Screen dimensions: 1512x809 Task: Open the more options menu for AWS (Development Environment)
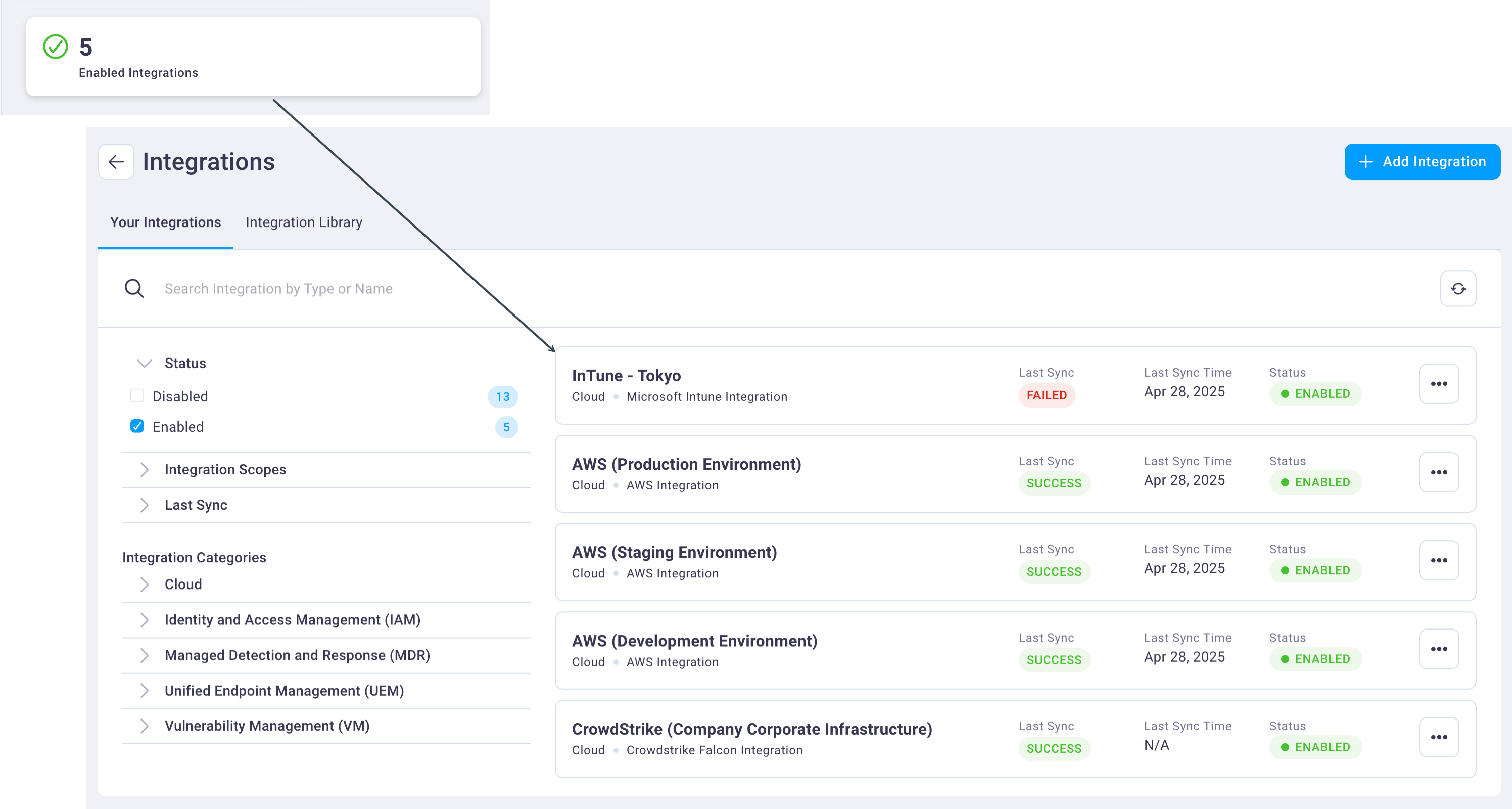click(x=1439, y=649)
